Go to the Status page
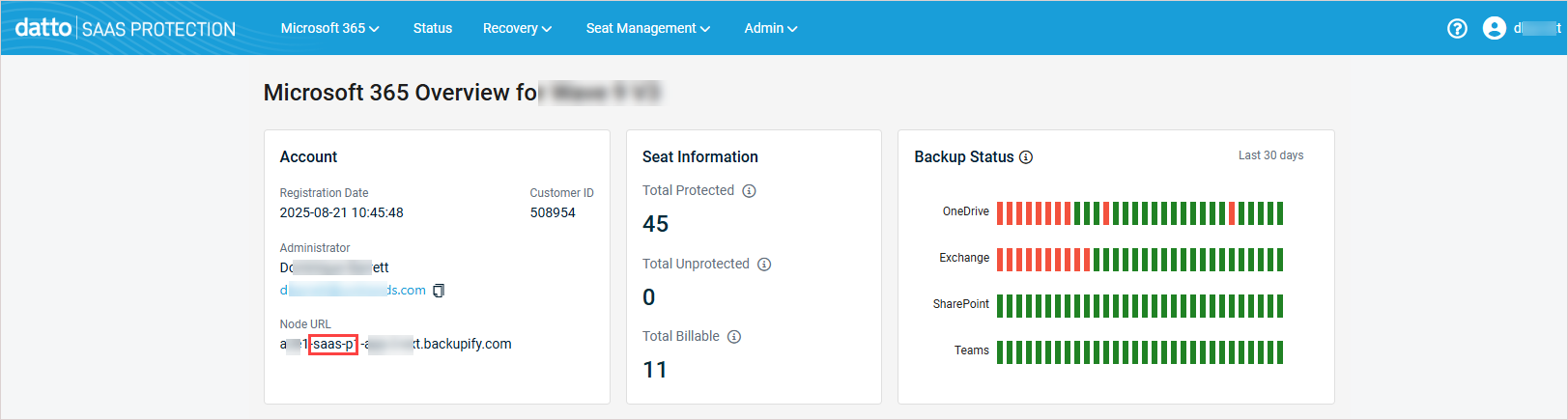This screenshot has height=420, width=1568. 432,28
